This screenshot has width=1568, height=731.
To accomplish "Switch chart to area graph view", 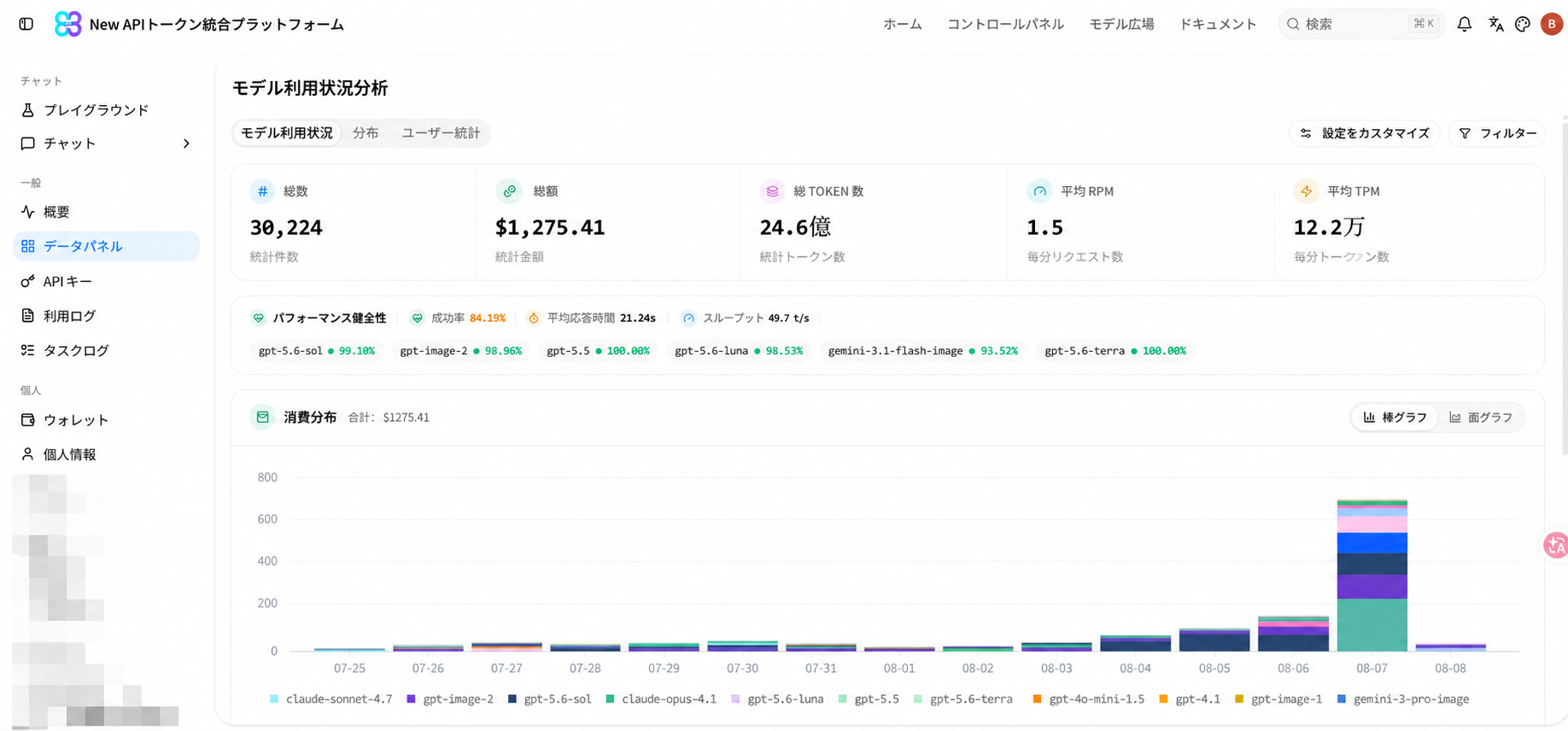I will pyautogui.click(x=1481, y=418).
